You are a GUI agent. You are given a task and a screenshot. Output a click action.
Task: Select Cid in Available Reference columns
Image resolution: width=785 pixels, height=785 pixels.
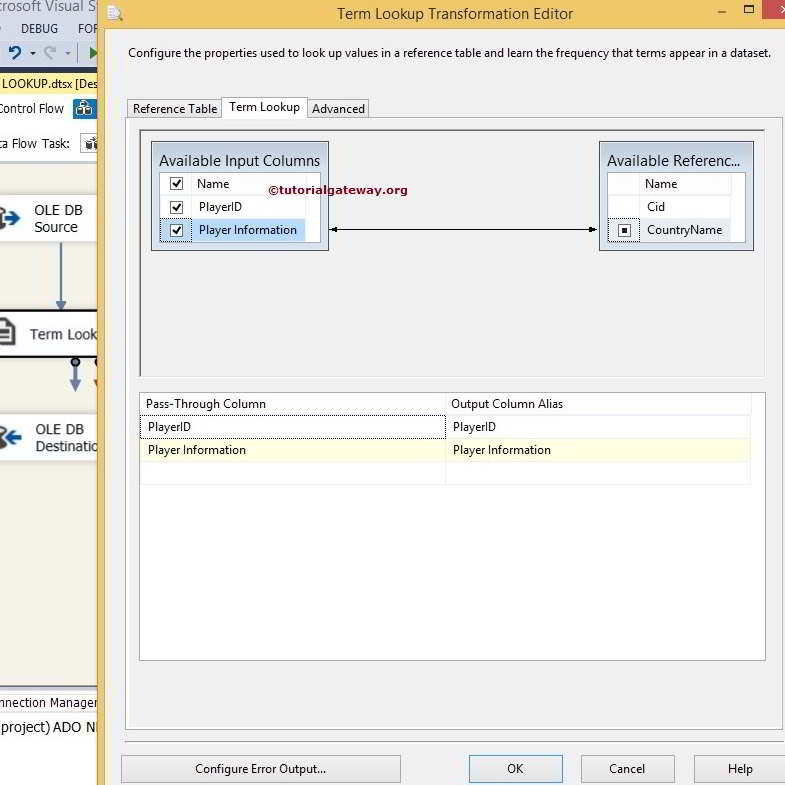coord(656,207)
